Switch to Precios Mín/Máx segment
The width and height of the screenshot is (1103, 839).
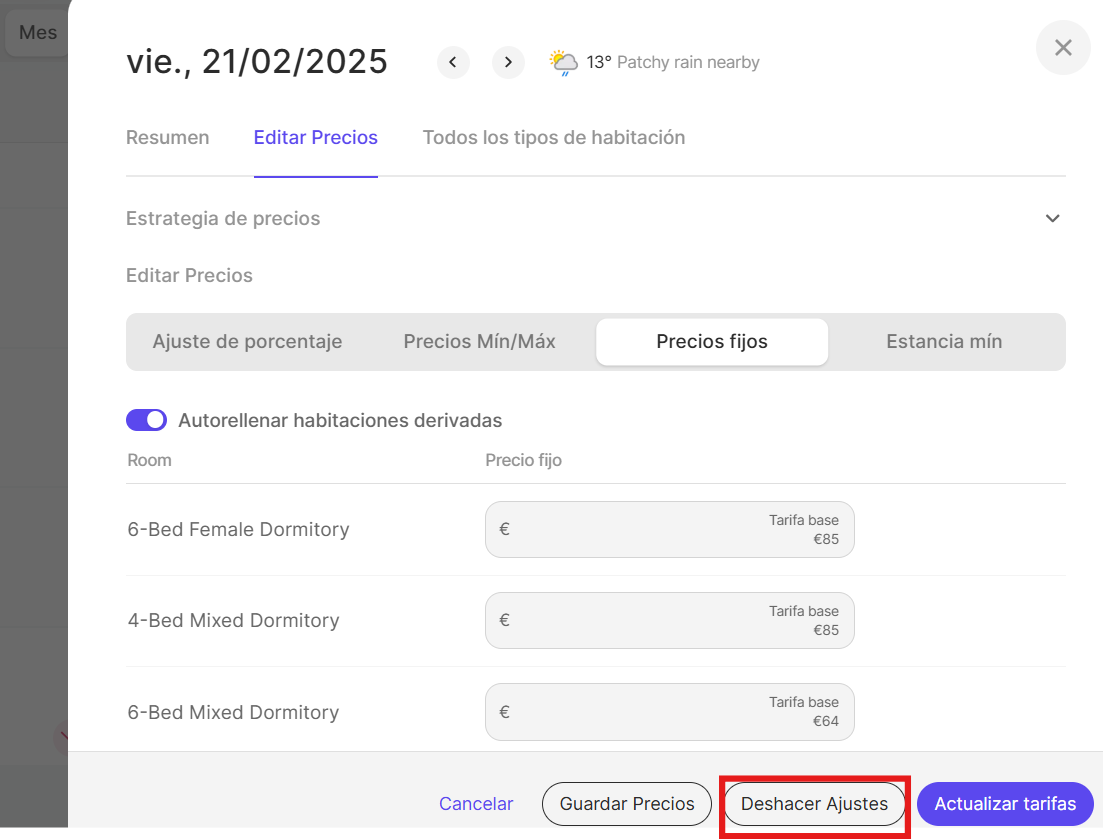click(479, 342)
